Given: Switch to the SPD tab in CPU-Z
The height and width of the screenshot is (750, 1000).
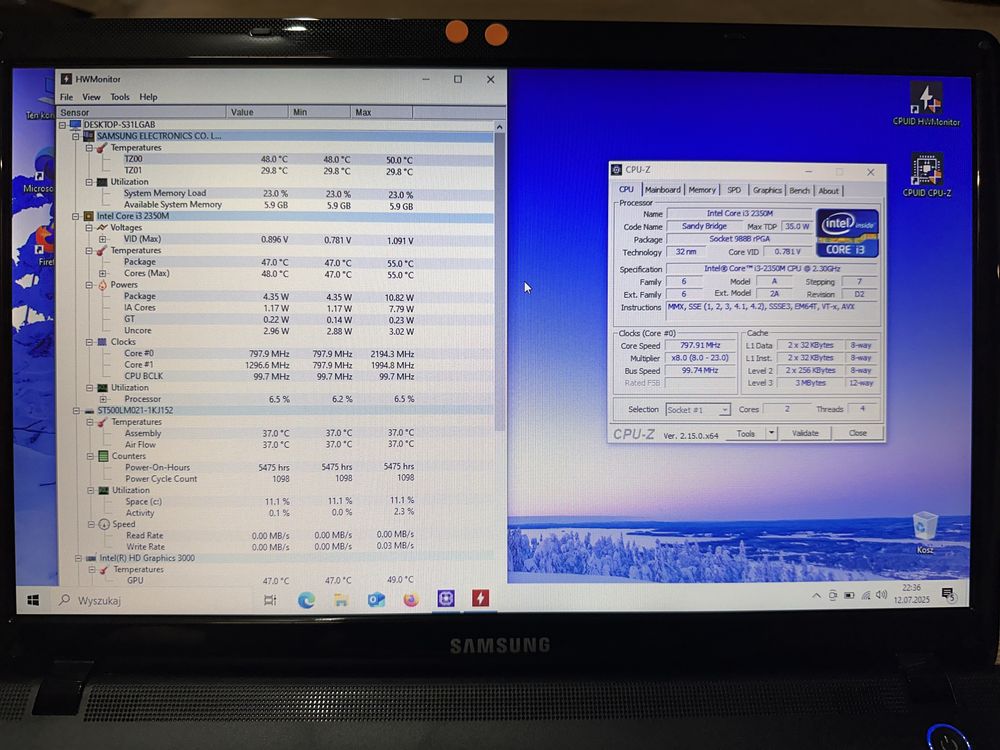Looking at the screenshot, I should [x=734, y=190].
